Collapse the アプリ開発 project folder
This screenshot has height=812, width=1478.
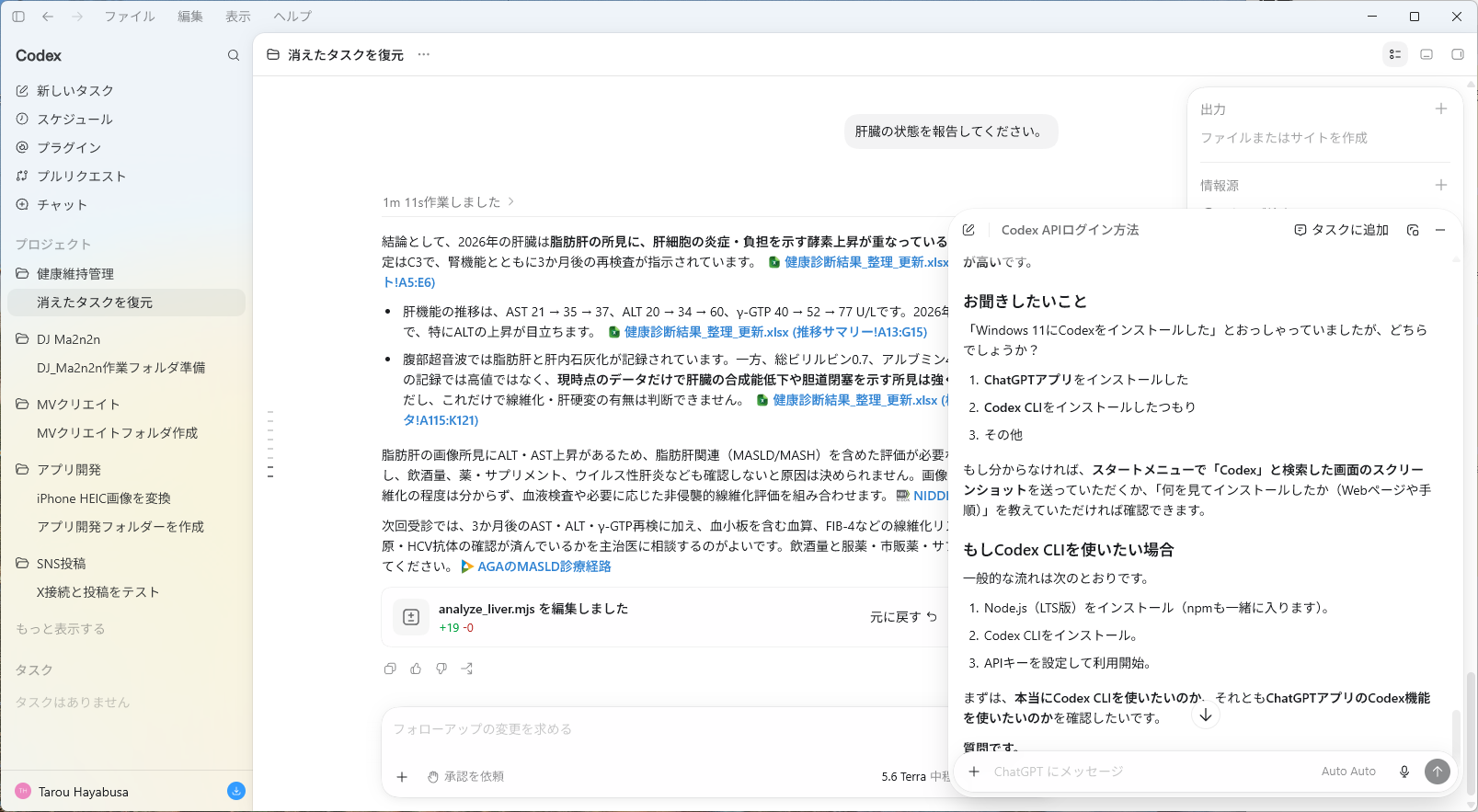[22, 469]
